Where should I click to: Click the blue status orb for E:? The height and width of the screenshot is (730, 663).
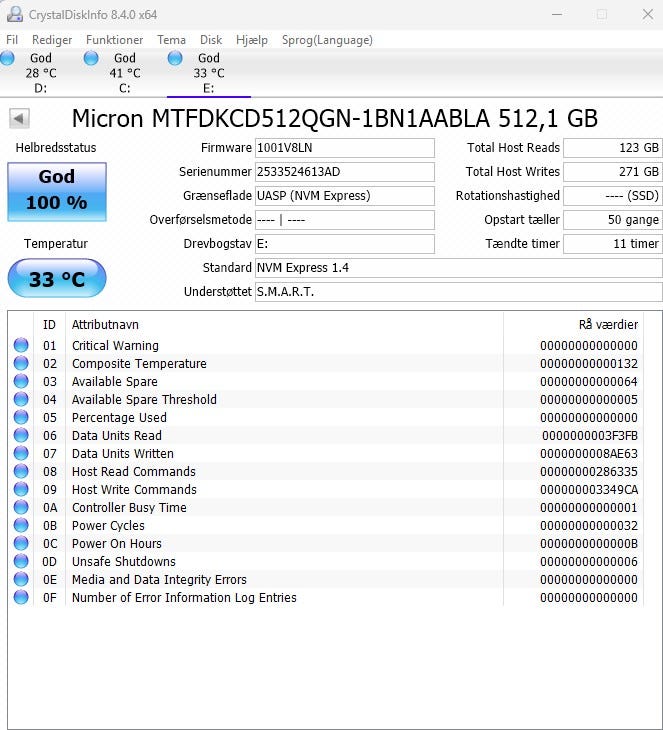click(x=175, y=58)
